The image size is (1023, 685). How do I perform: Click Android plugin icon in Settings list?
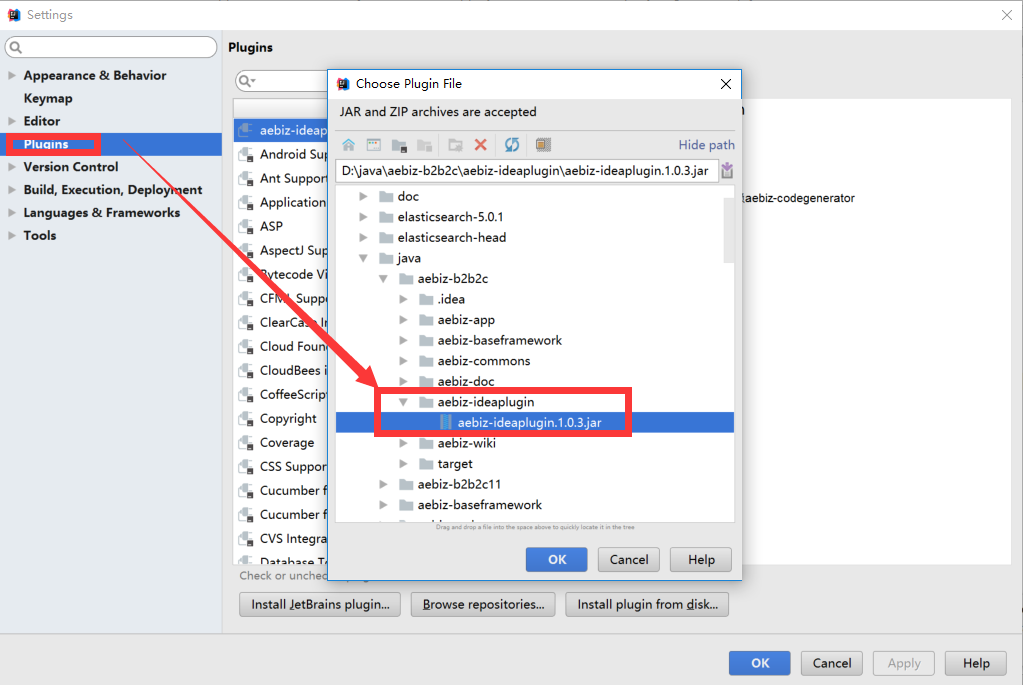246,155
